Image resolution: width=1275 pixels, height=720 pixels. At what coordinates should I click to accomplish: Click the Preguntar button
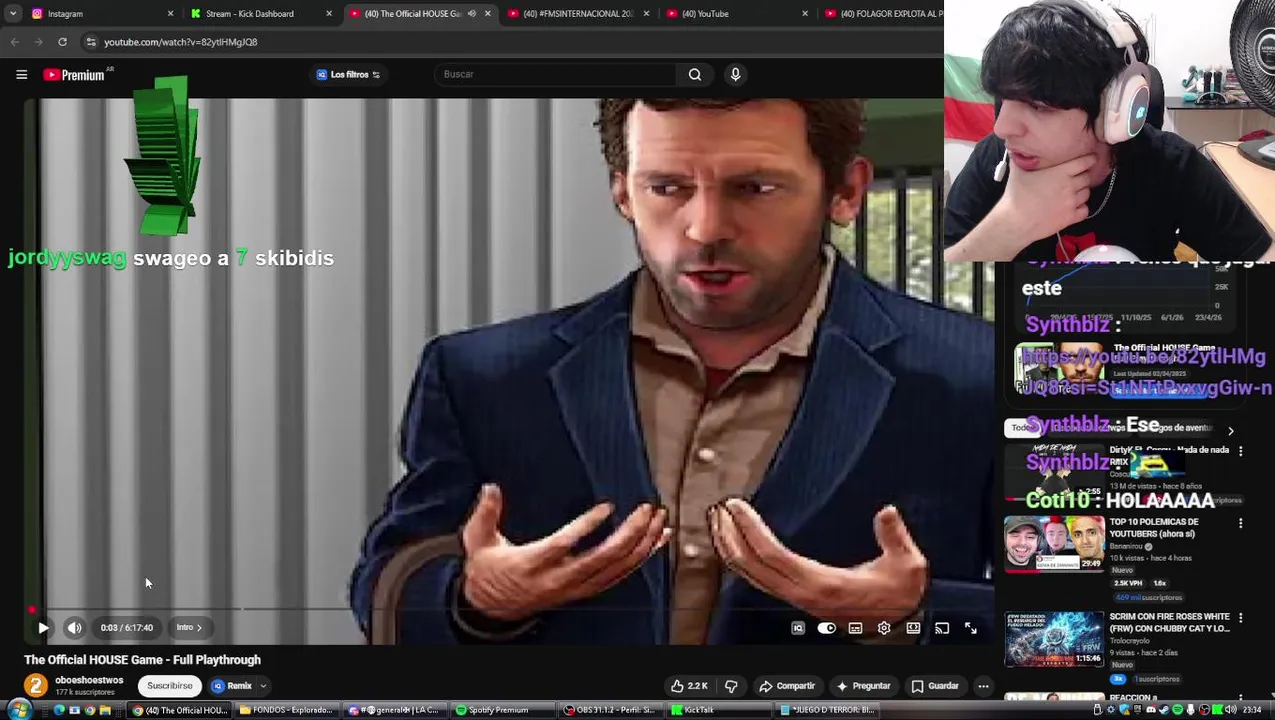click(863, 686)
